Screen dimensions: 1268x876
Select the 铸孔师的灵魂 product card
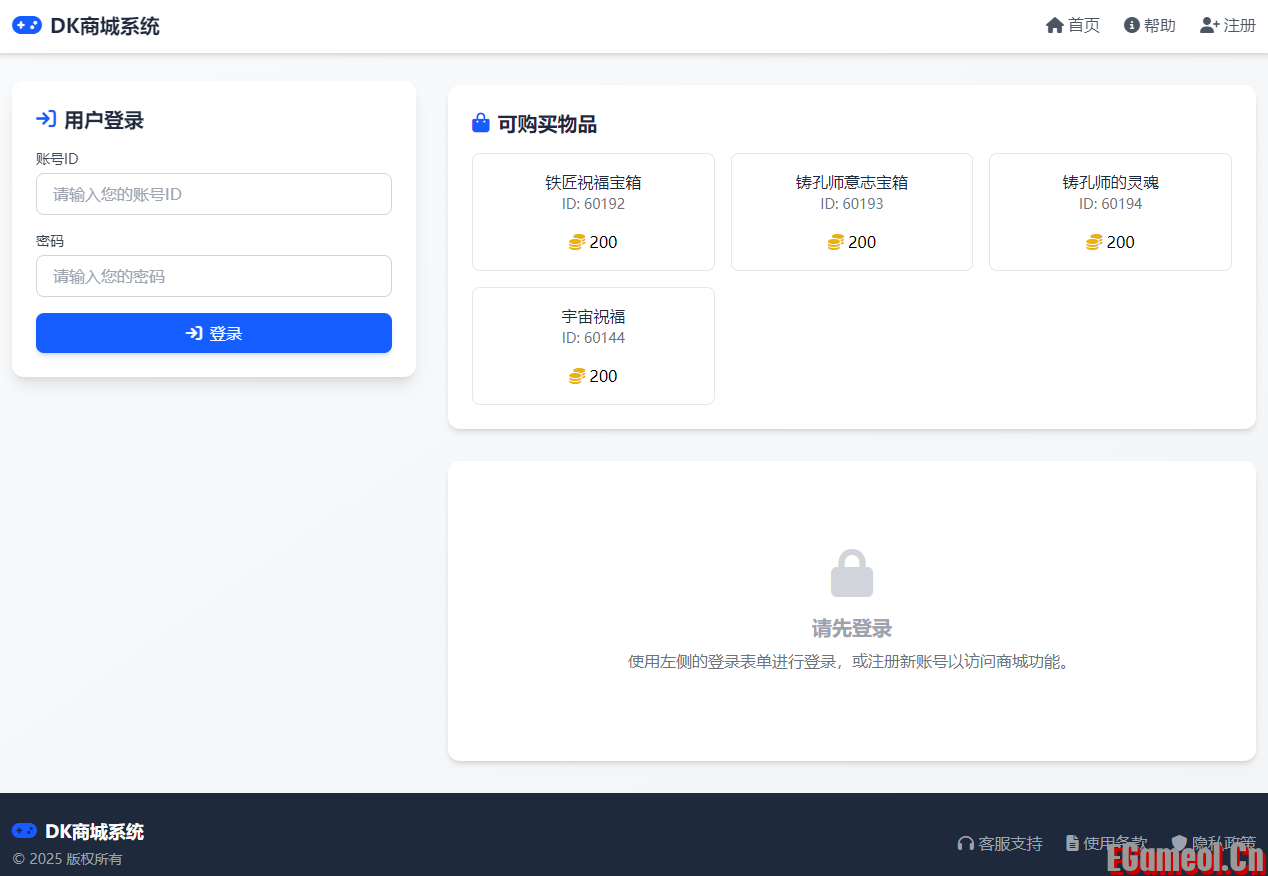click(1110, 212)
